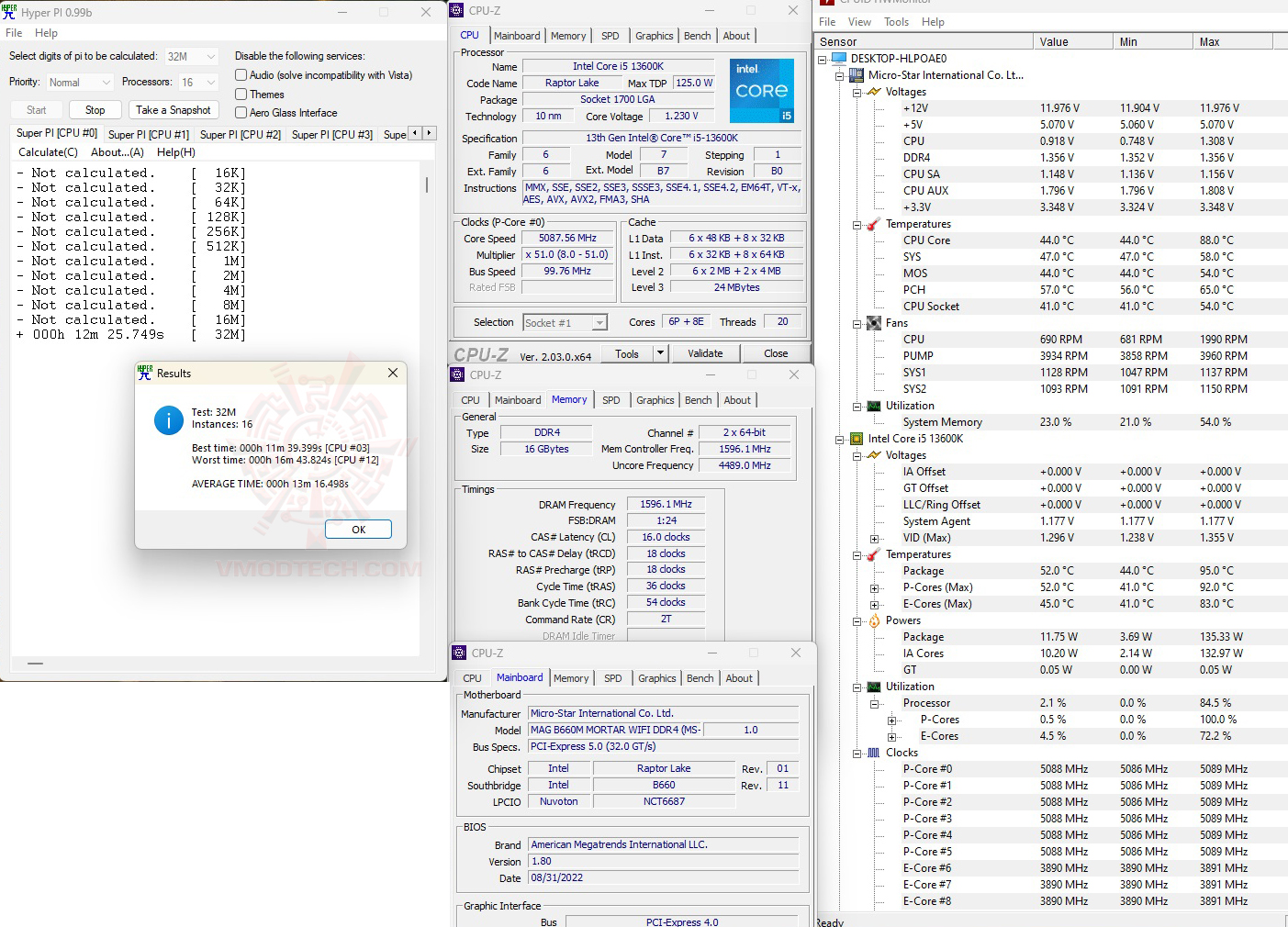Click the Close button in CPU-Z

tap(776, 353)
